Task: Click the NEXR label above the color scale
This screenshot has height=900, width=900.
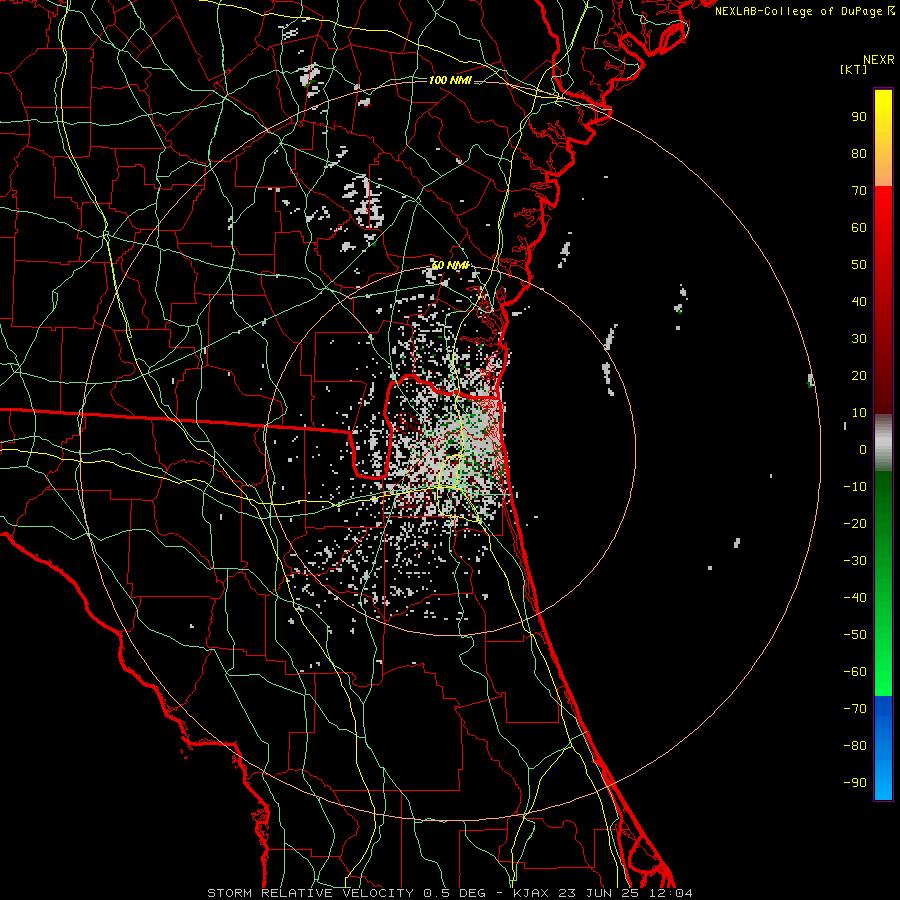Action: pyautogui.click(x=879, y=60)
